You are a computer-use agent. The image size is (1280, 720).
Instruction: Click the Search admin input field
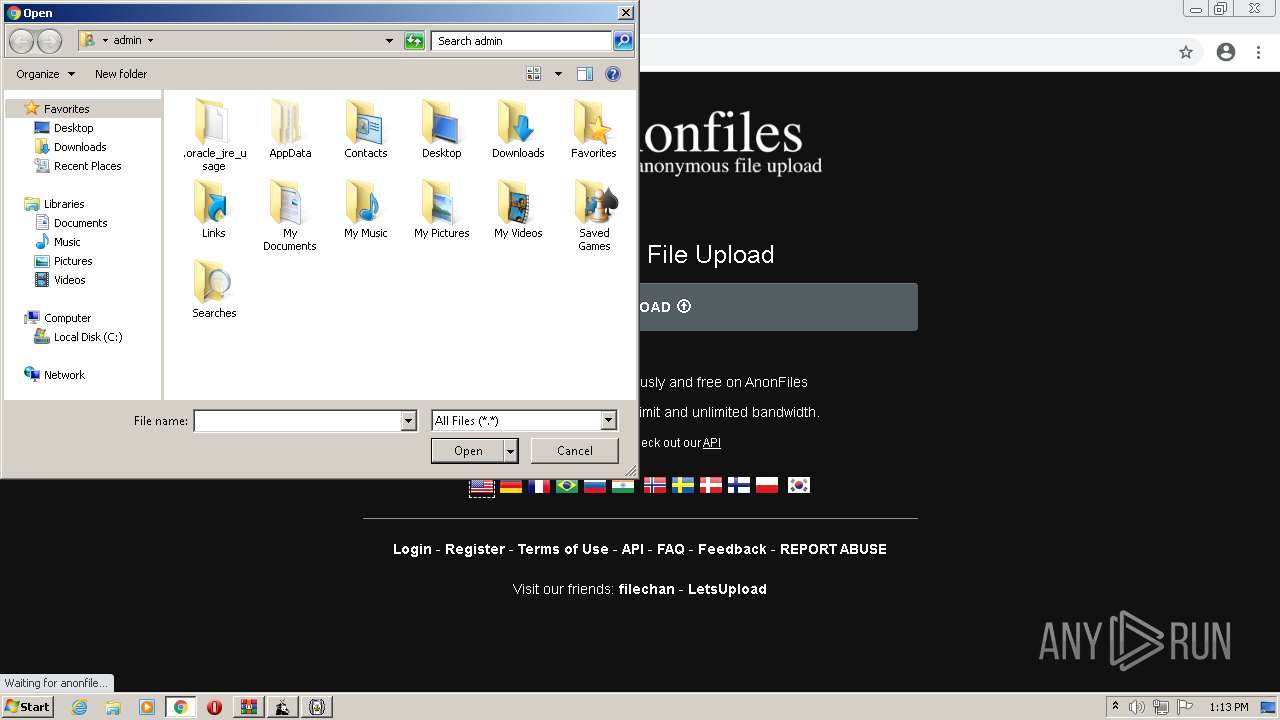(522, 41)
